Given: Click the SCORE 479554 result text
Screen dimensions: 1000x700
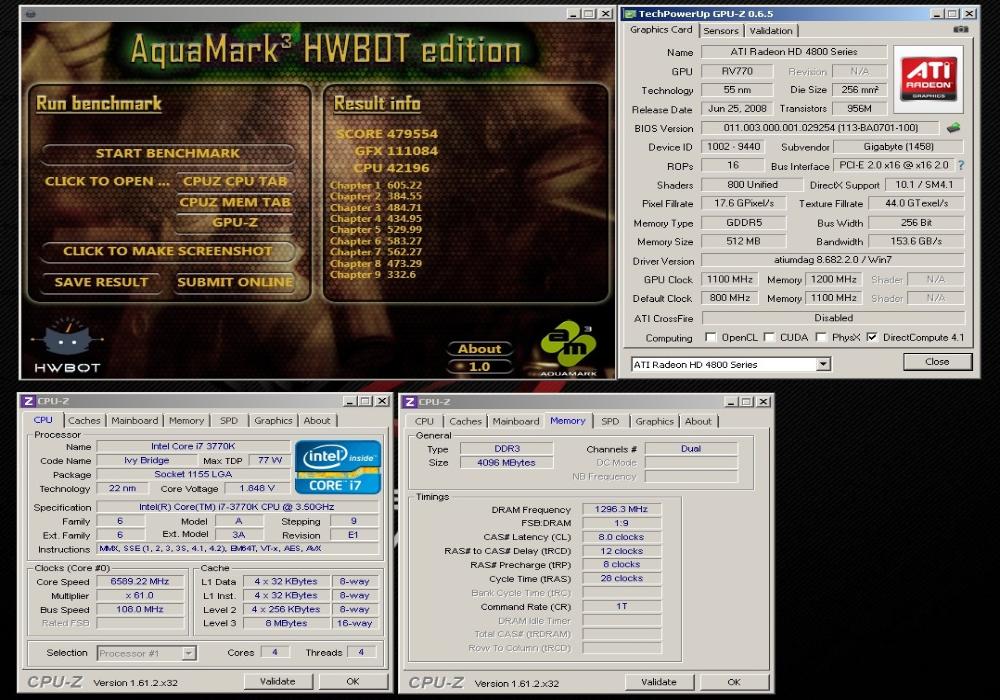Looking at the screenshot, I should 387,134.
